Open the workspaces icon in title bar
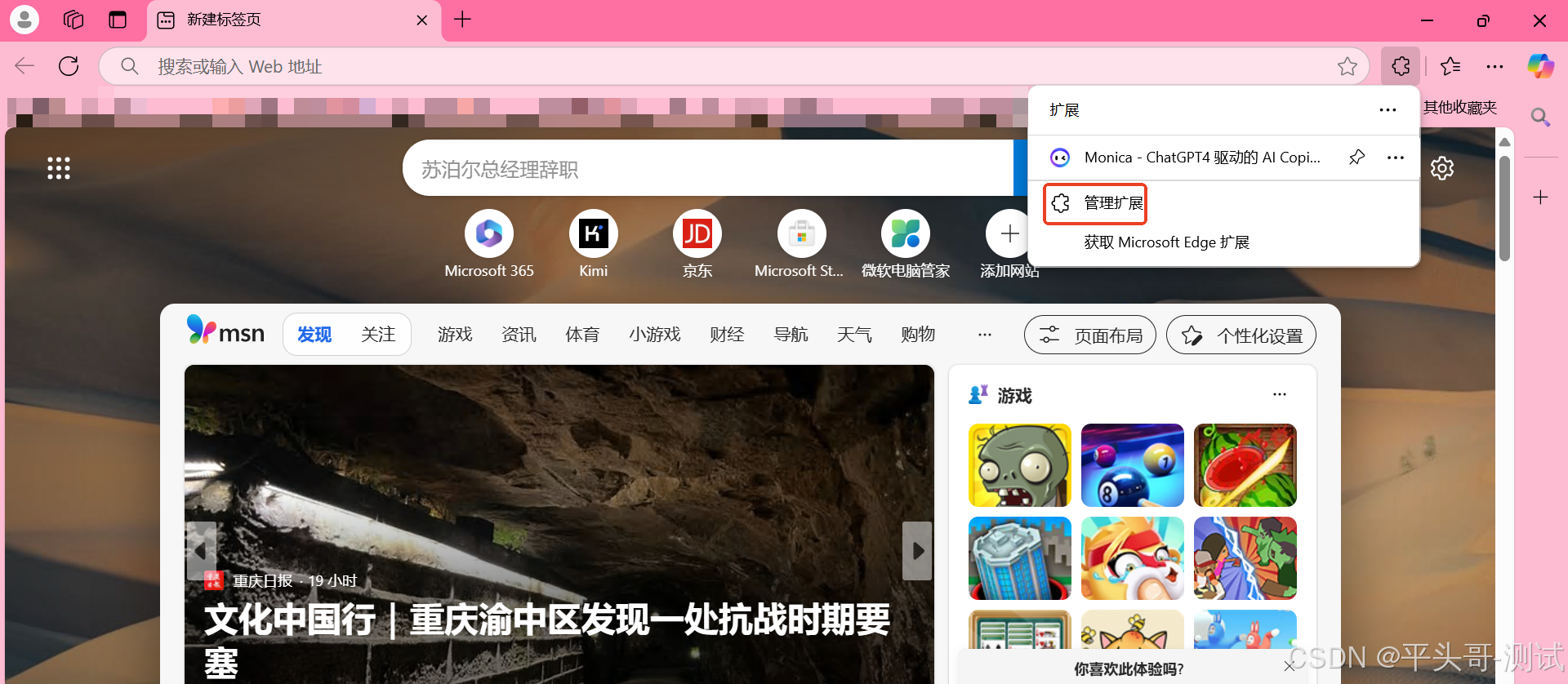The image size is (1568, 684). tap(73, 20)
